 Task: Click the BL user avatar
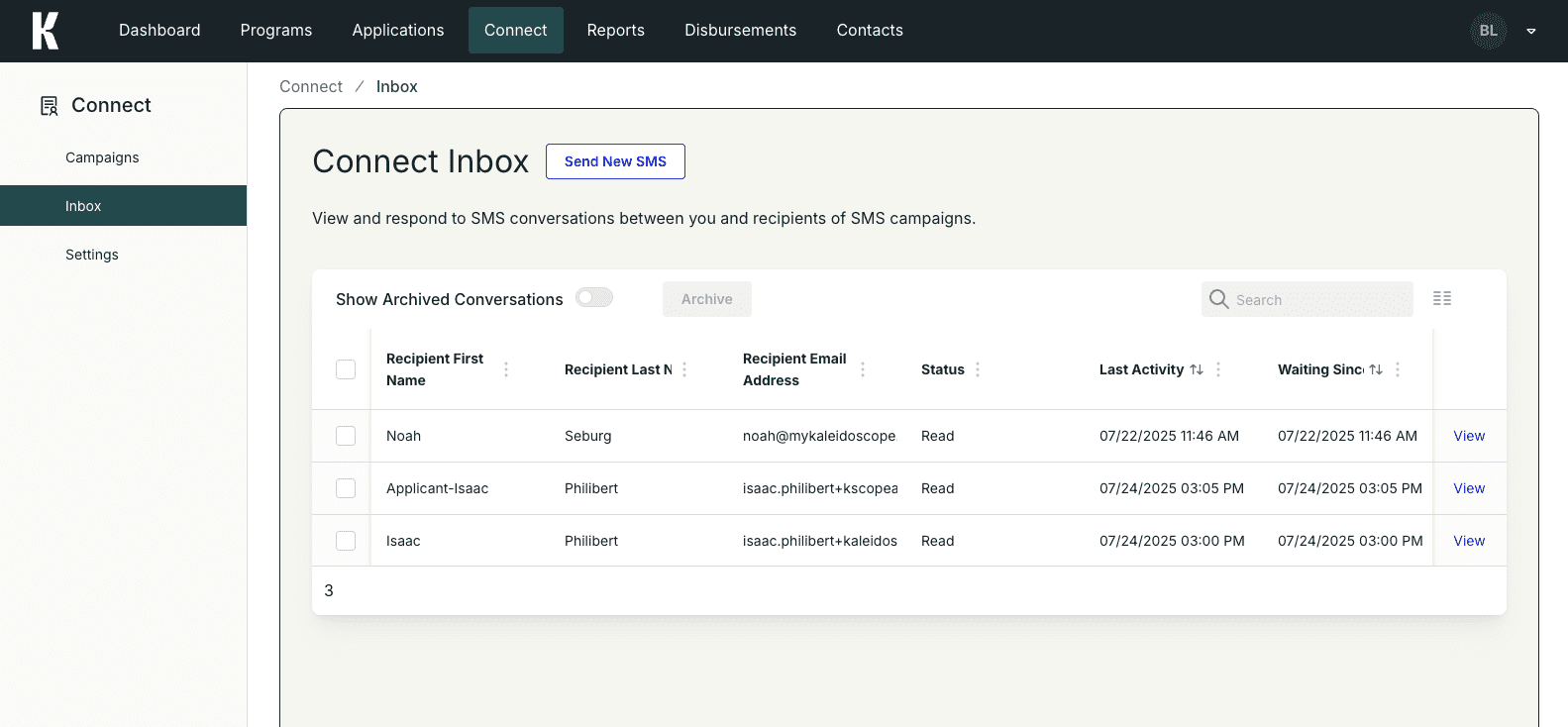[x=1488, y=31]
